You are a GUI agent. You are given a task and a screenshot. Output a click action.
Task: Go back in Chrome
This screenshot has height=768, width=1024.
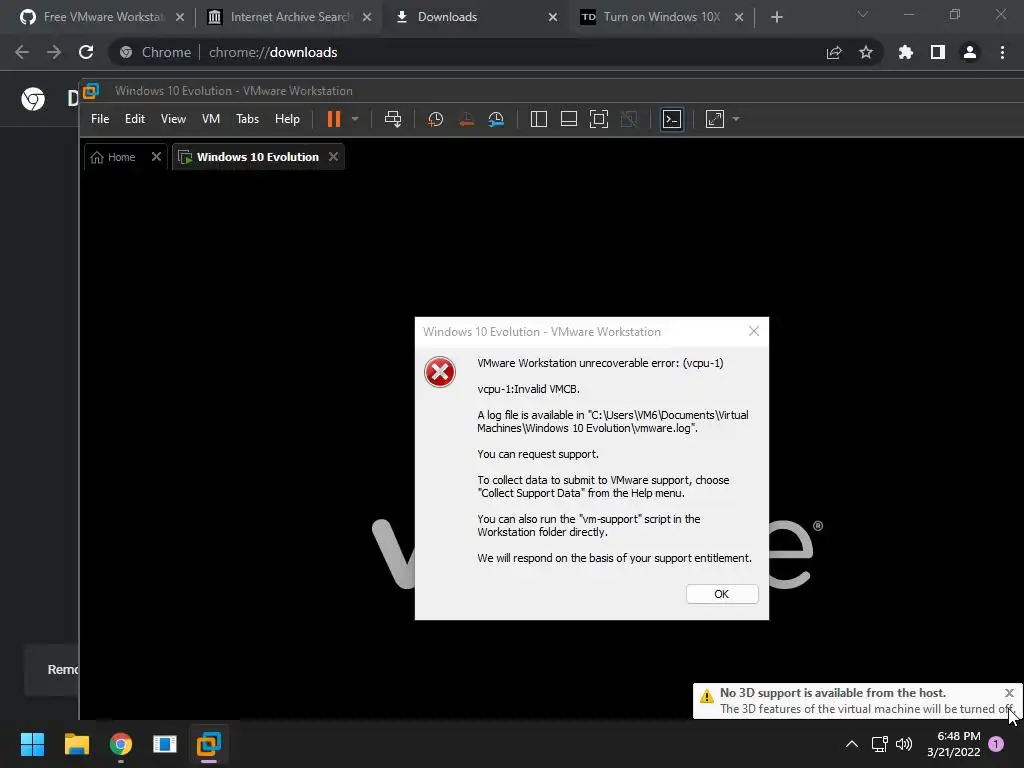click(22, 52)
